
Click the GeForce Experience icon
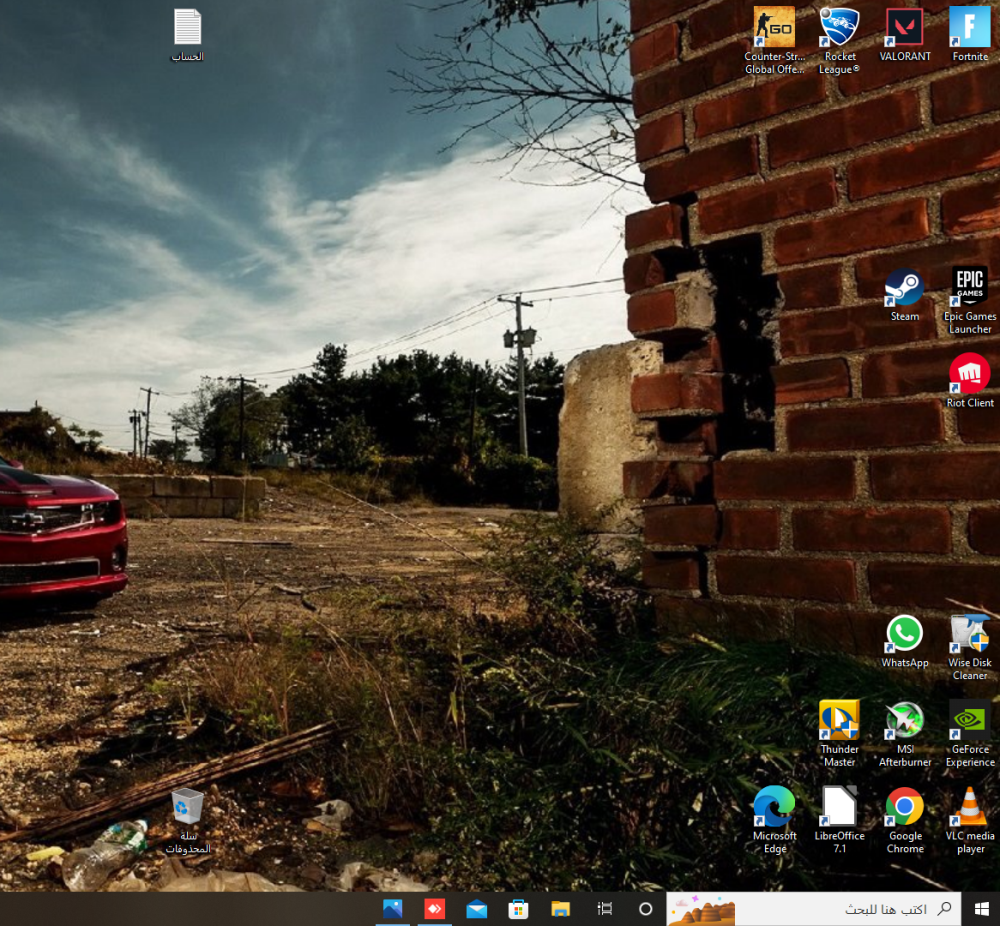[x=969, y=720]
